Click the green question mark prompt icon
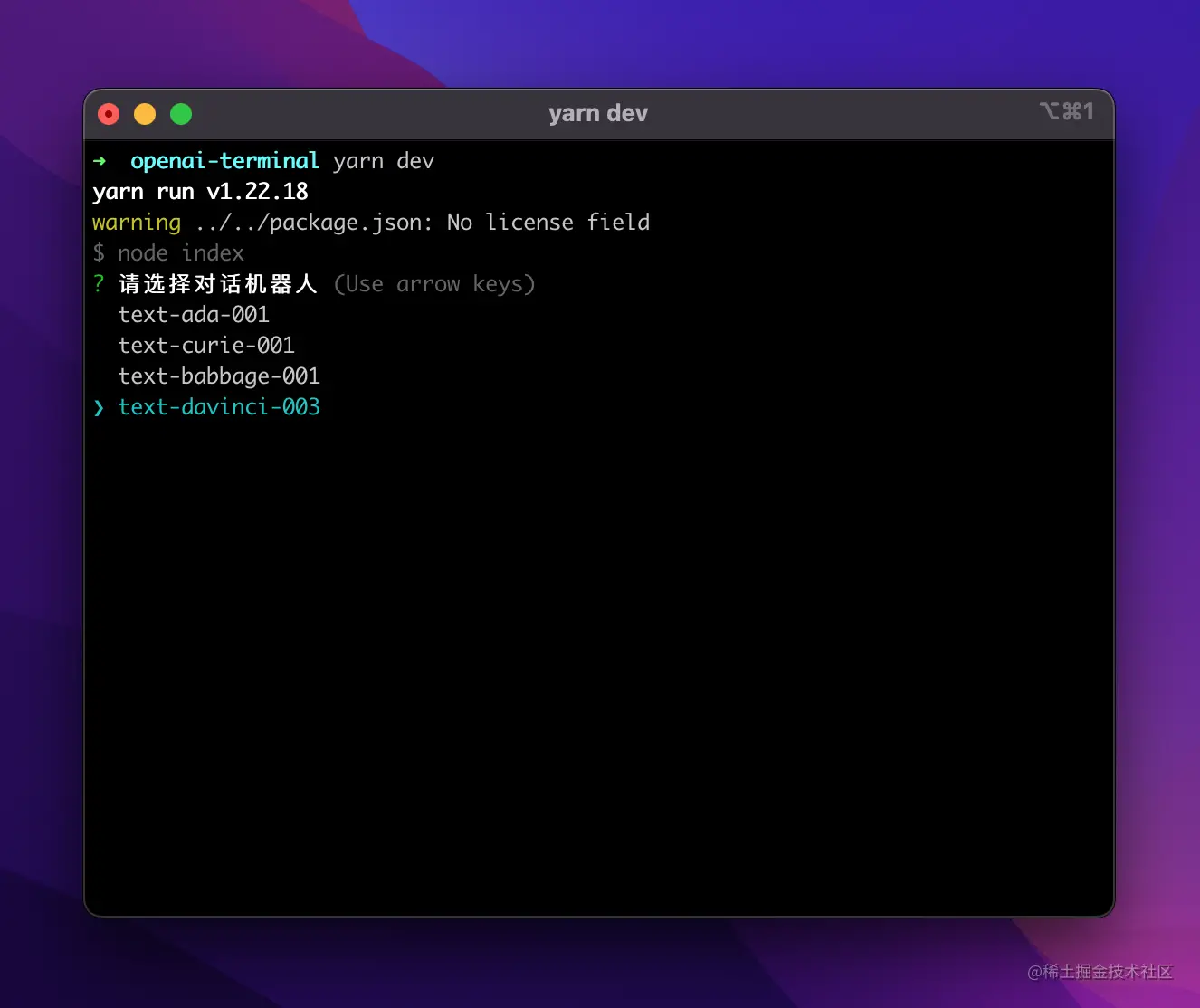 (99, 284)
